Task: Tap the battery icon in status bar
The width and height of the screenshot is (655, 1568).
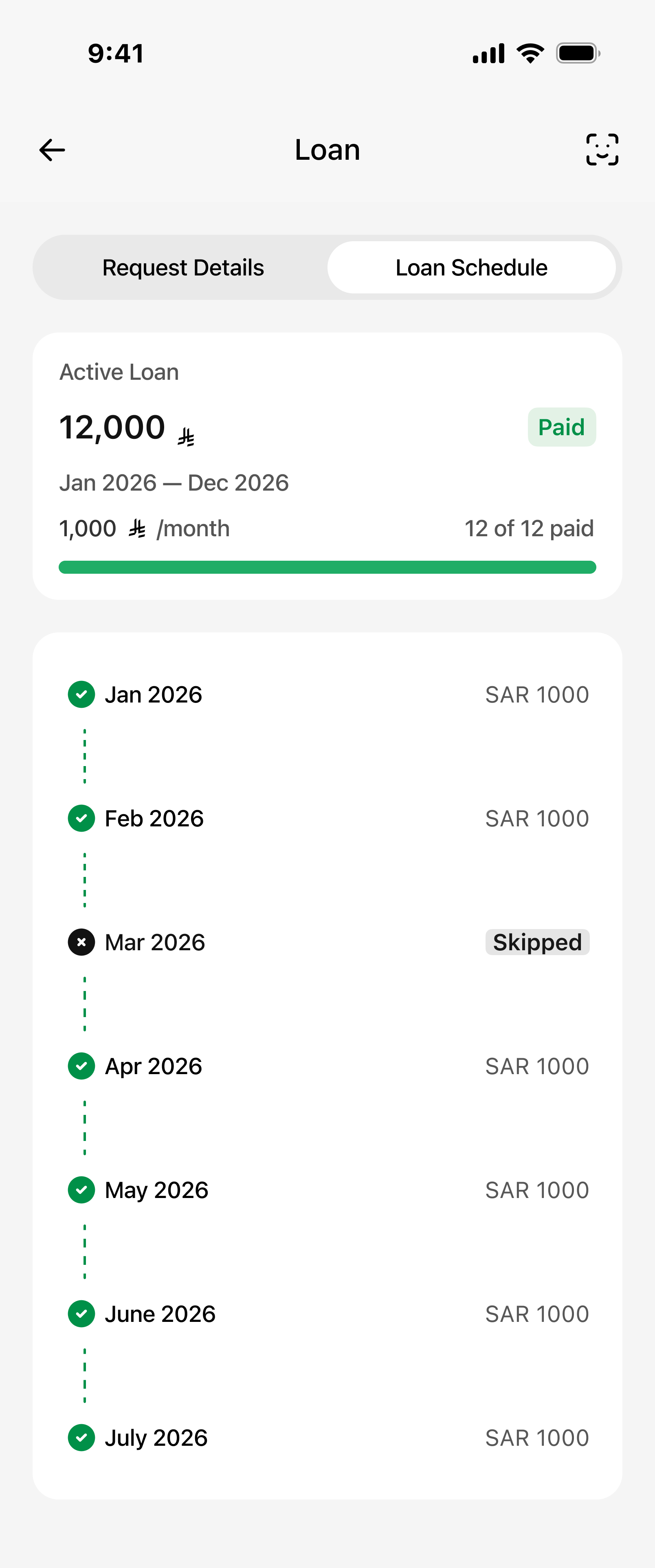Action: 578,53
